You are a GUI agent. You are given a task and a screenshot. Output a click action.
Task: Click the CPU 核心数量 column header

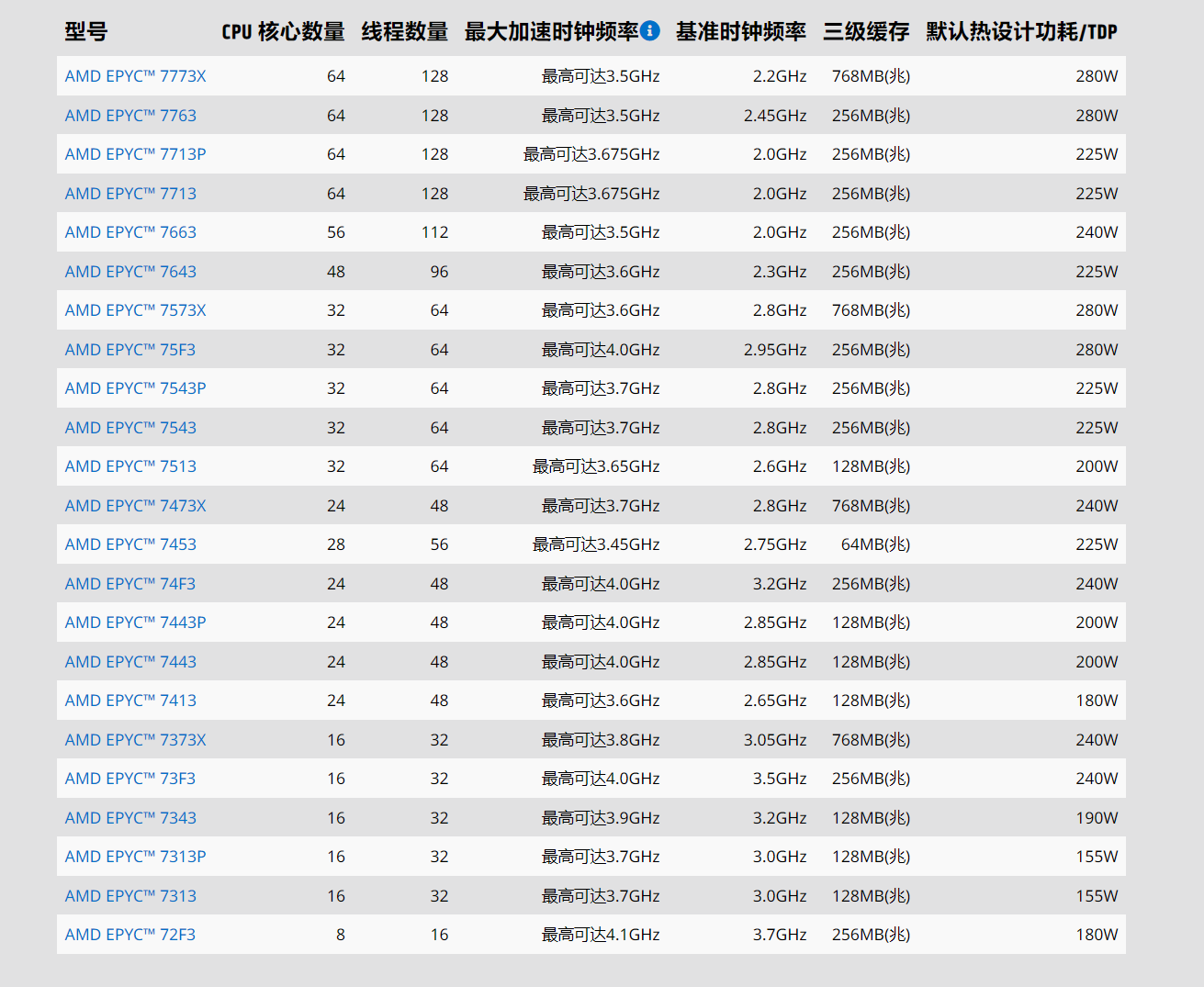(x=284, y=31)
